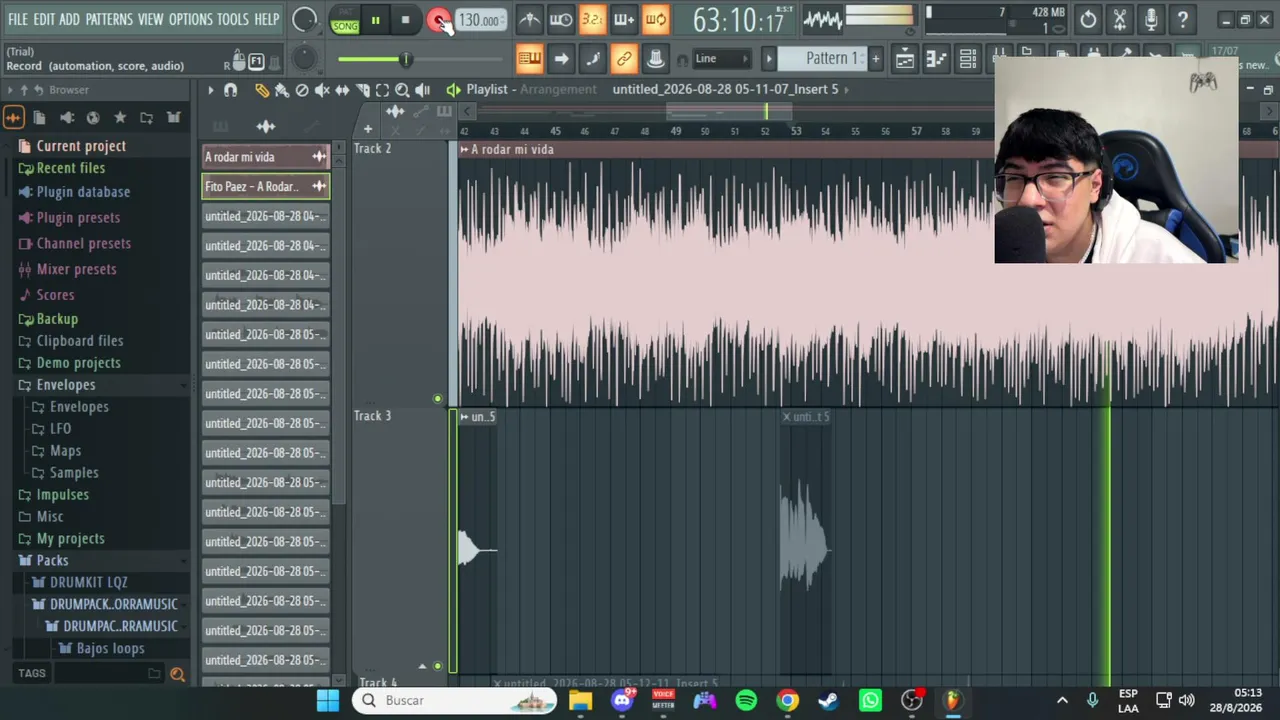Toggle loop recording icon

pyautogui.click(x=655, y=19)
